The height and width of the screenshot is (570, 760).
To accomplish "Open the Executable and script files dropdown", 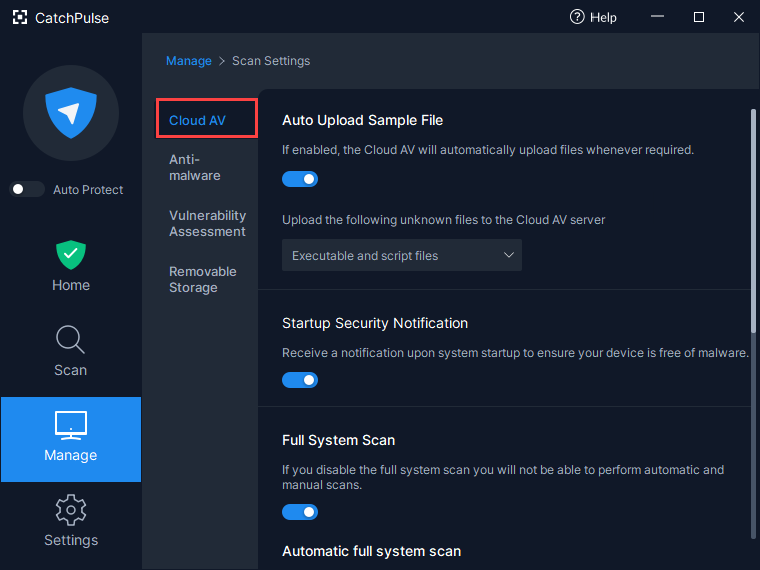I will tap(402, 255).
